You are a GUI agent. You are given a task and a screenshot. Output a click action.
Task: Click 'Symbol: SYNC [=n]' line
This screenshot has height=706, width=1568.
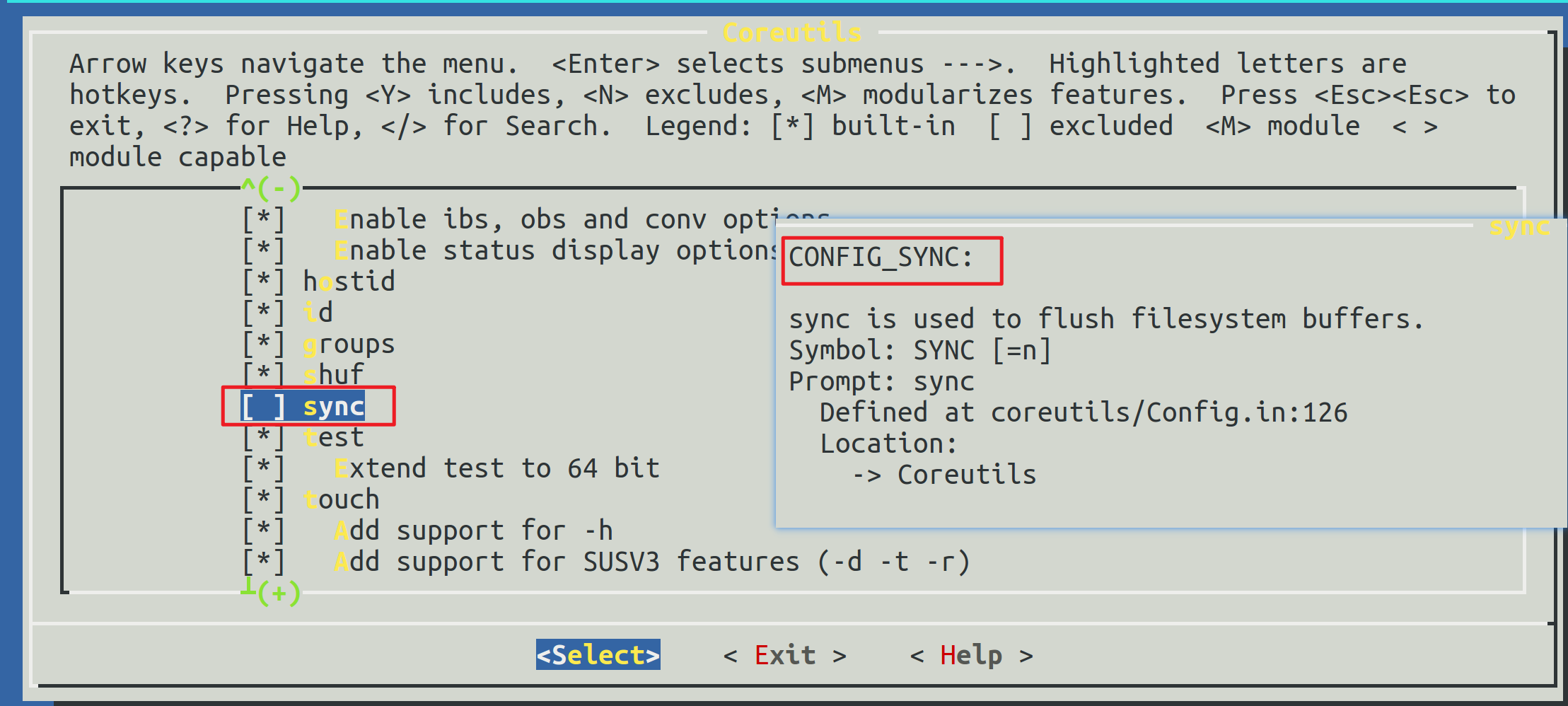click(x=920, y=350)
